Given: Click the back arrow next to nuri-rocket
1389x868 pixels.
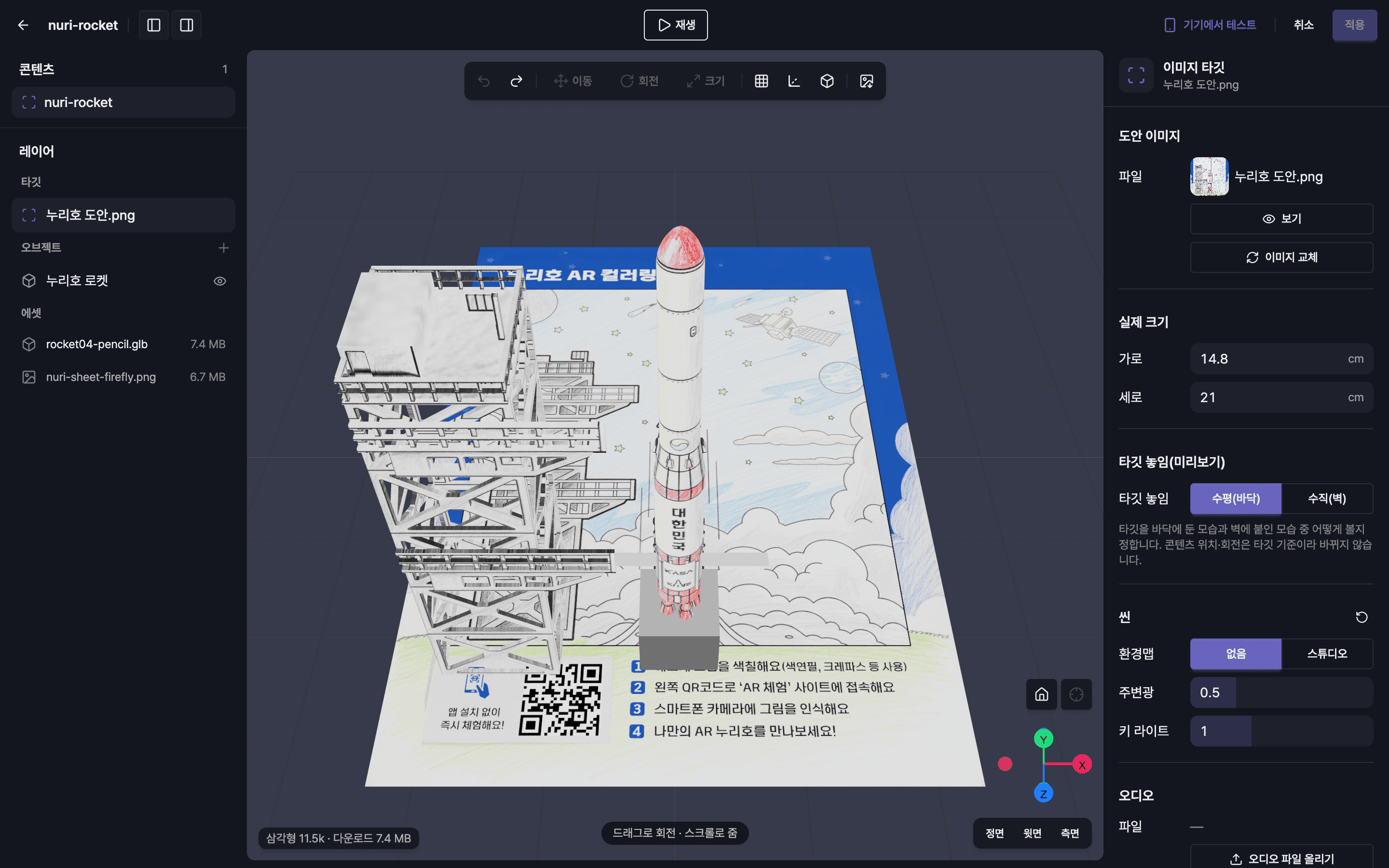Looking at the screenshot, I should click(x=23, y=25).
